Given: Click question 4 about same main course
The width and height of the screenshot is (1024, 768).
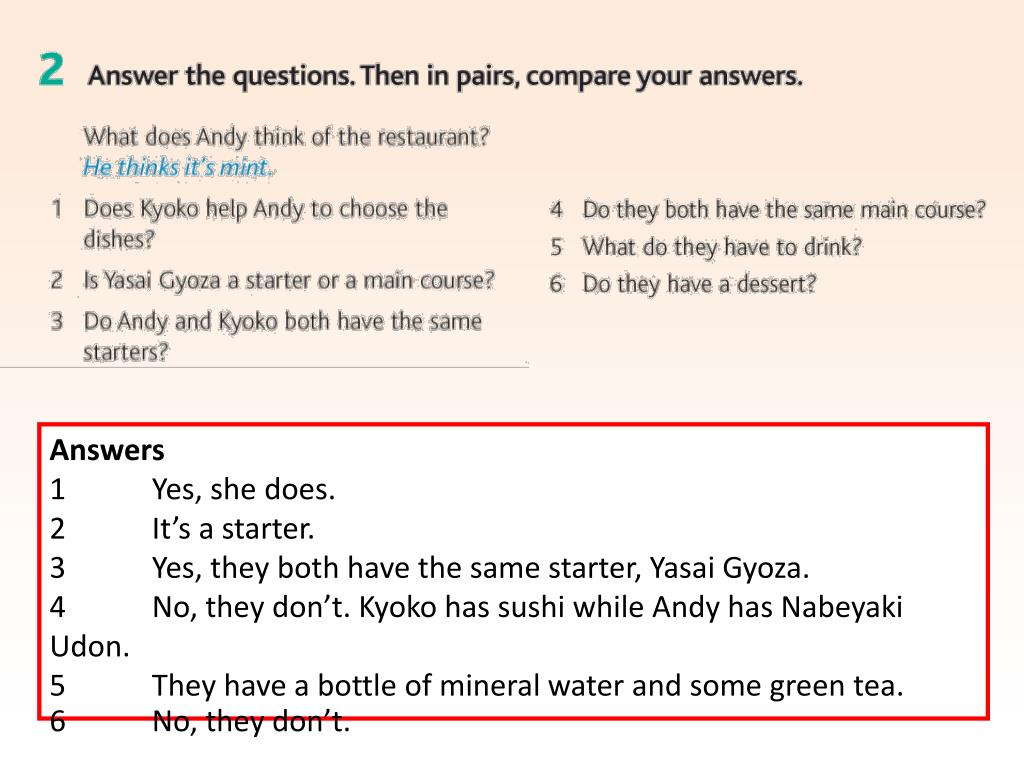Looking at the screenshot, I should (784, 210).
